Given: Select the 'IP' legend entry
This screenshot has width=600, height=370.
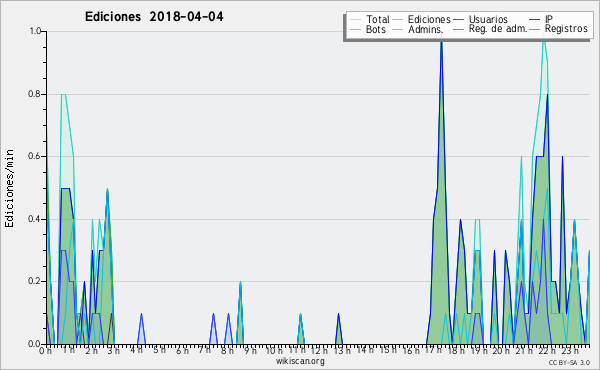Looking at the screenshot, I should [x=548, y=19].
